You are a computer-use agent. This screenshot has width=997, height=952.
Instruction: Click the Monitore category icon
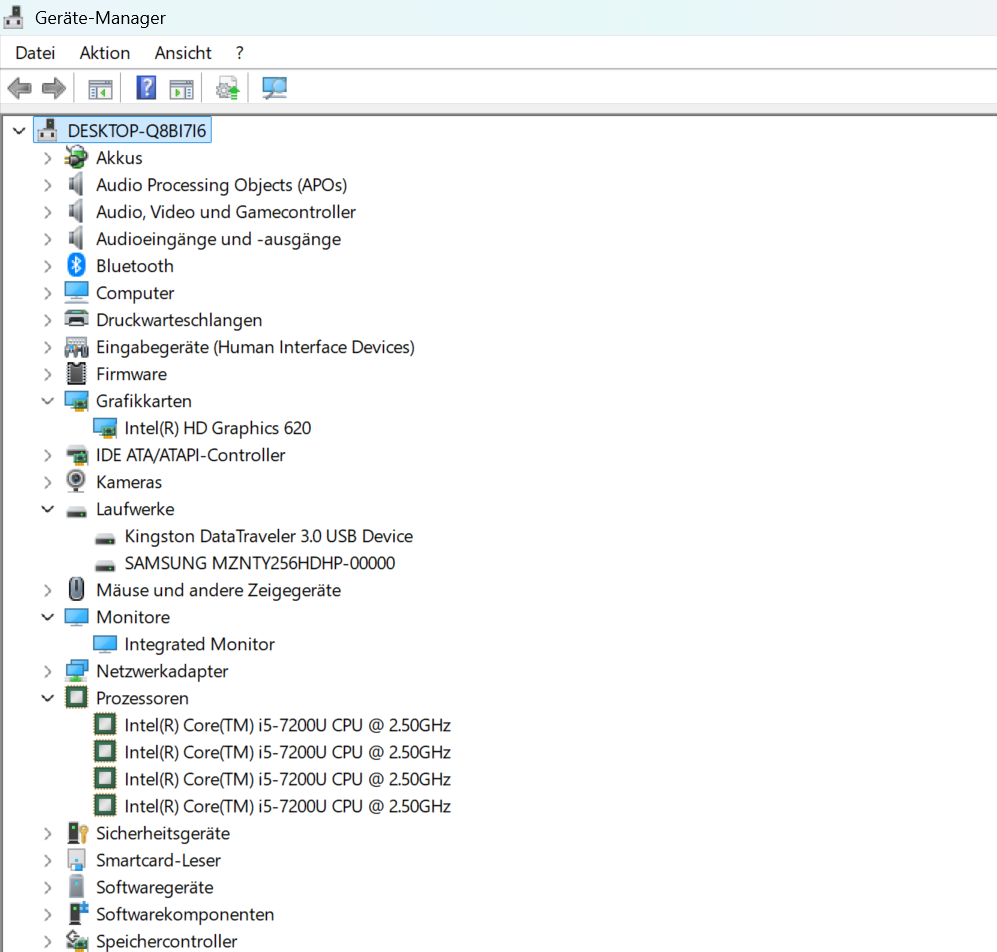pos(76,616)
